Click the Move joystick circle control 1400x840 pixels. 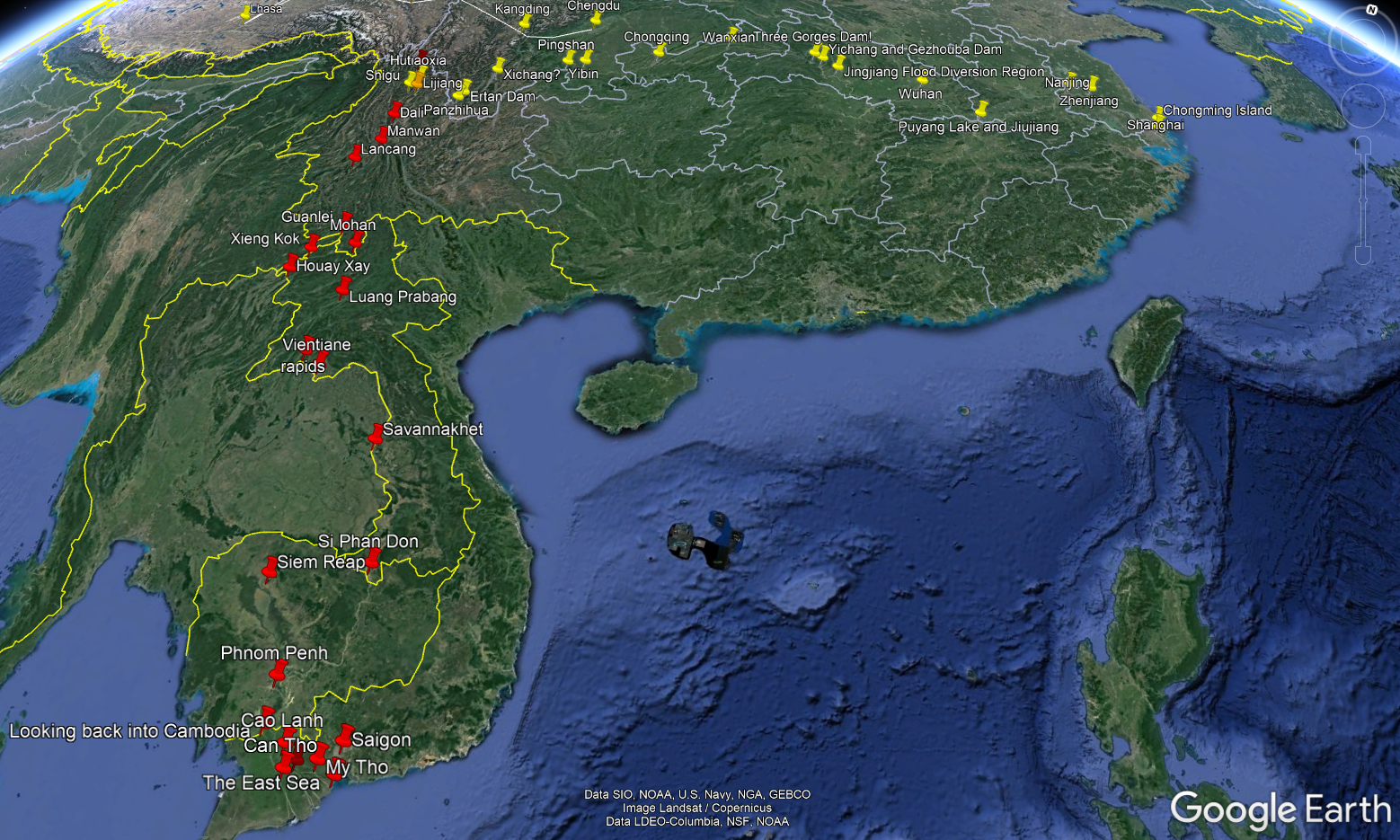1362,107
